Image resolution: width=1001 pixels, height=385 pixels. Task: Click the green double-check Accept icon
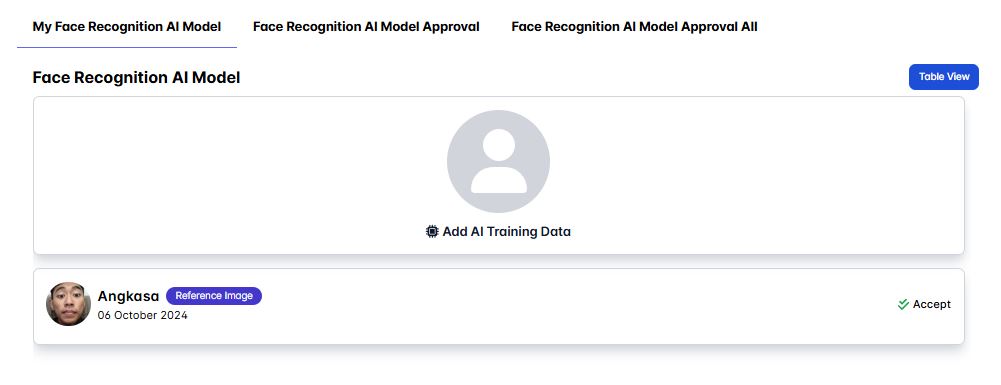click(903, 305)
